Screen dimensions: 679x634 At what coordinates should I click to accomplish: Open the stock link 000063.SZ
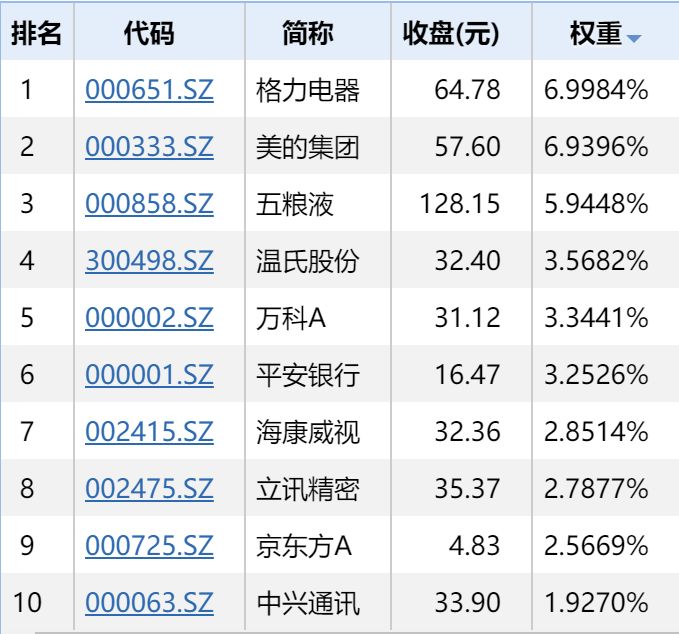[x=149, y=602]
